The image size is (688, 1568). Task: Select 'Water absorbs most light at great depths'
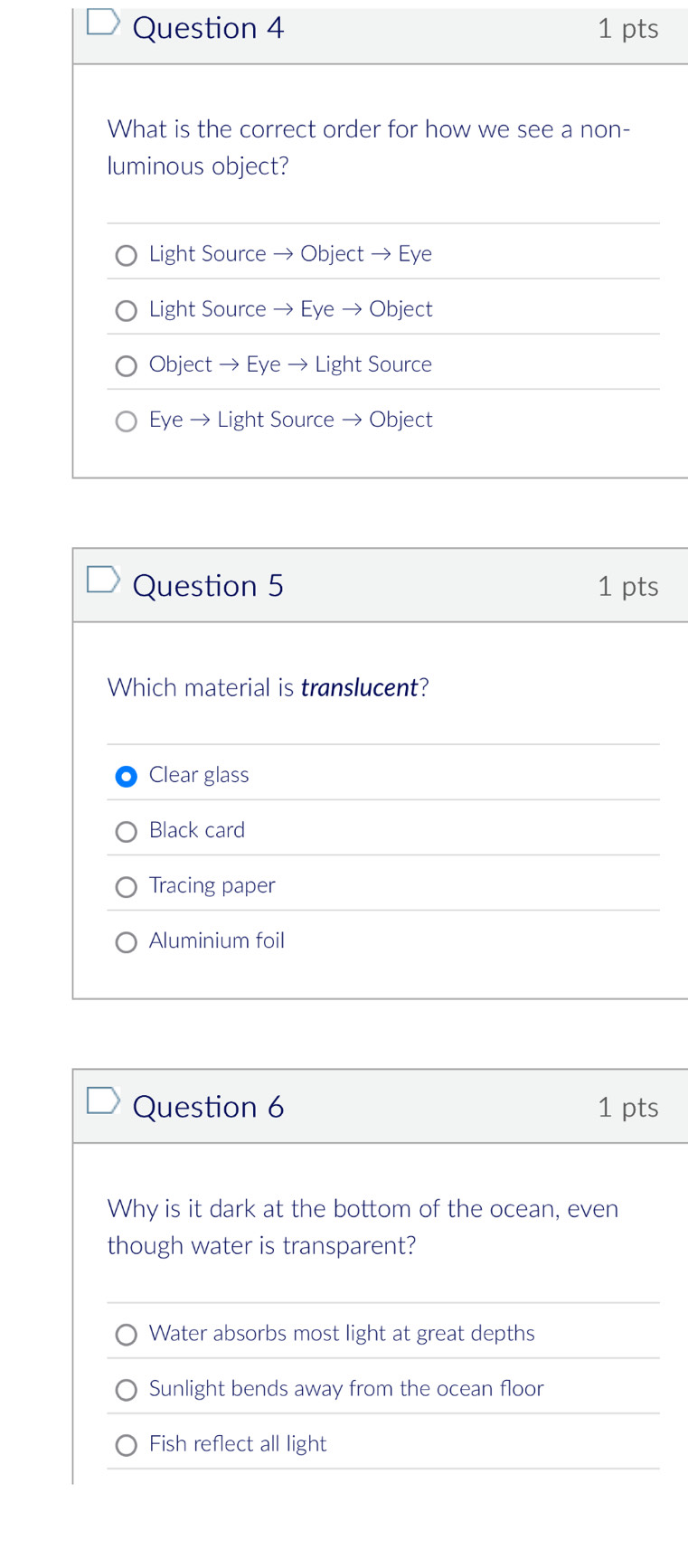(x=127, y=1335)
